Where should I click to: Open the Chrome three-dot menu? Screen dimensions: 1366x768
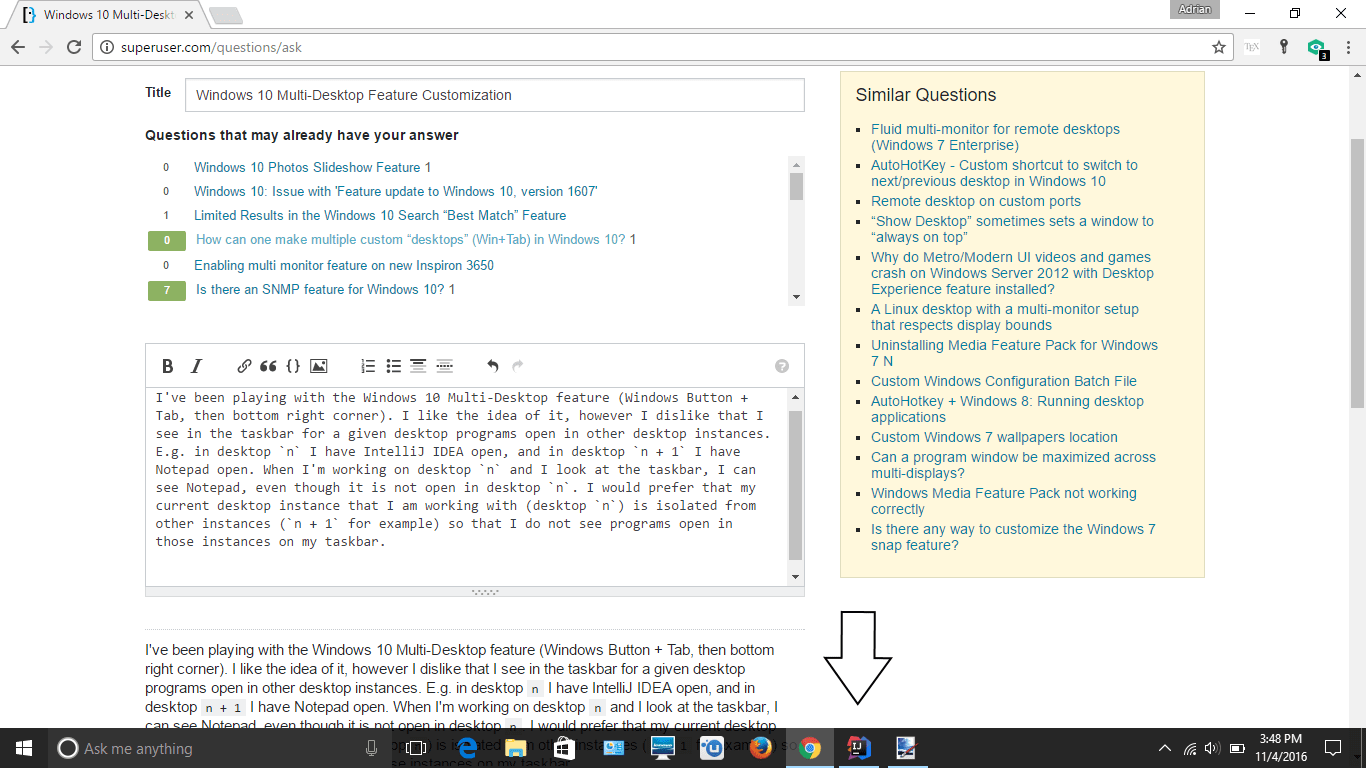(x=1347, y=47)
